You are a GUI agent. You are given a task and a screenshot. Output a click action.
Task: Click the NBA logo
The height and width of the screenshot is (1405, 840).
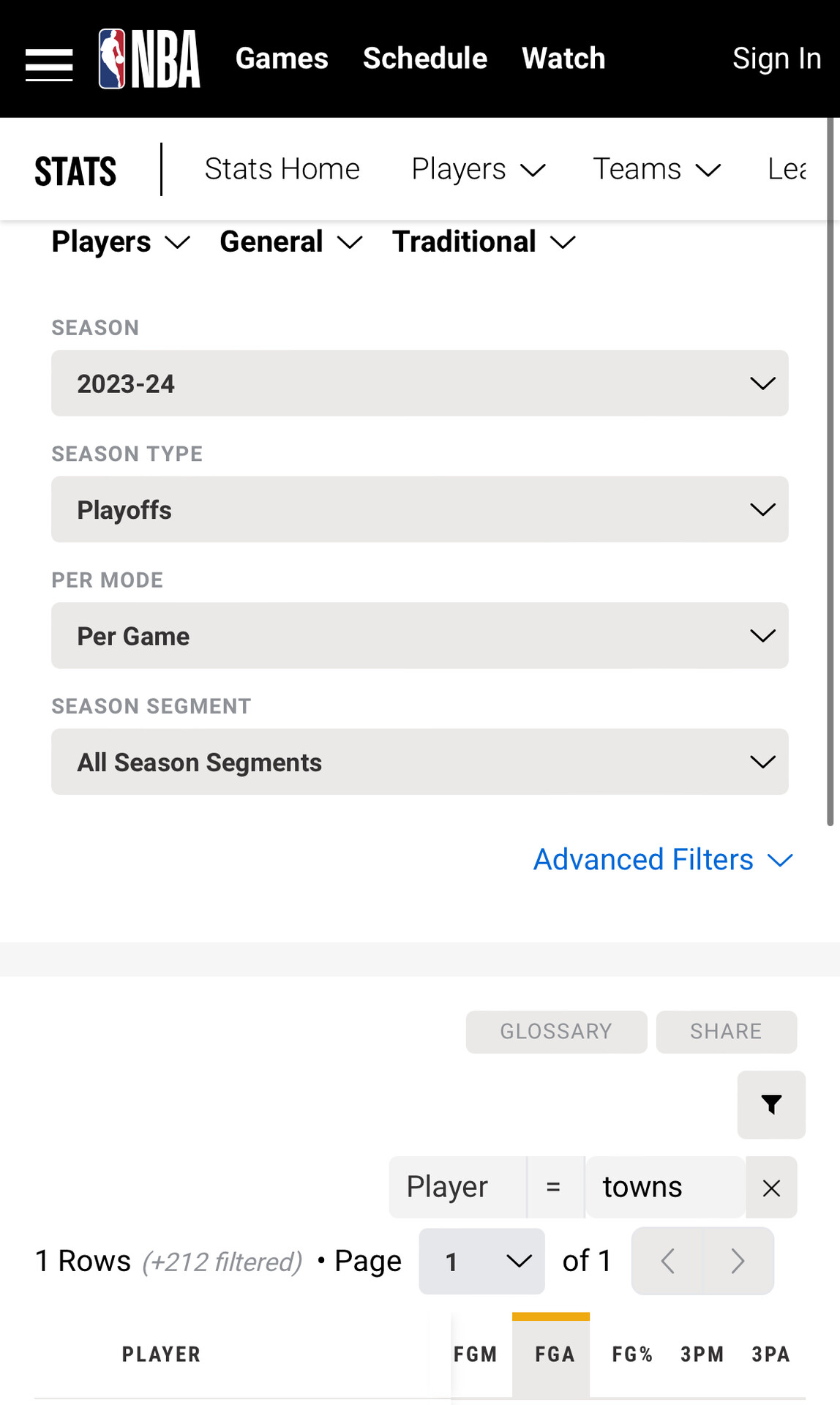149,59
